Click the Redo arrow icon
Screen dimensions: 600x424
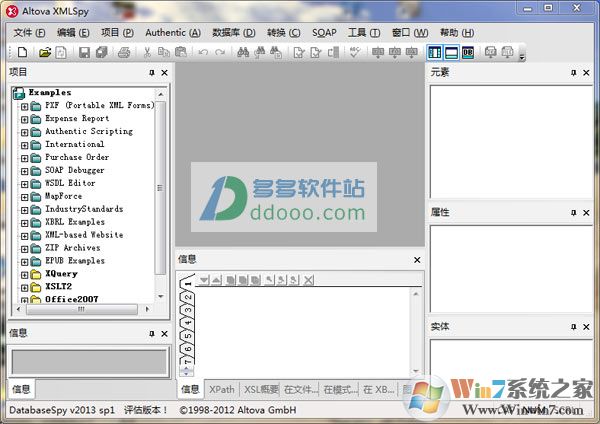(x=220, y=52)
